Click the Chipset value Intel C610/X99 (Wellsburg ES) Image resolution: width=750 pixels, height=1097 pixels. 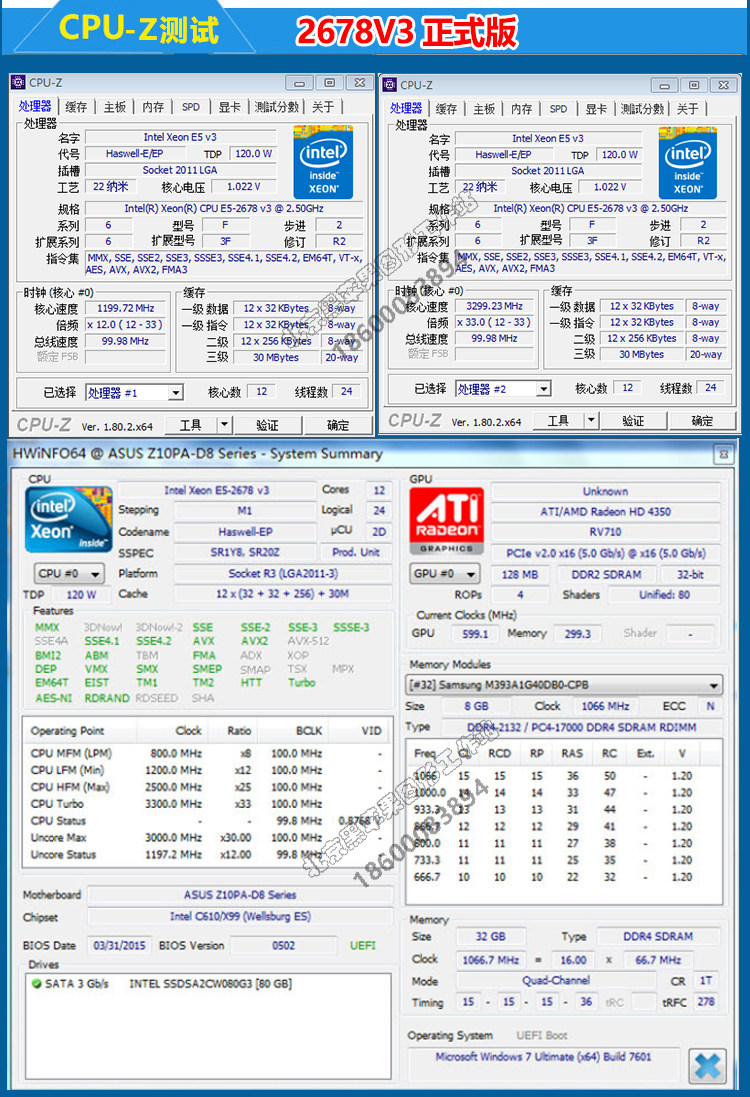tap(240, 916)
